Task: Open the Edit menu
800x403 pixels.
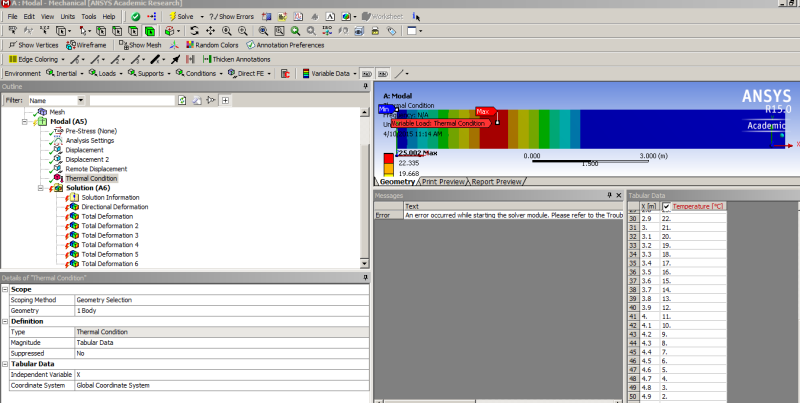Action: point(29,17)
